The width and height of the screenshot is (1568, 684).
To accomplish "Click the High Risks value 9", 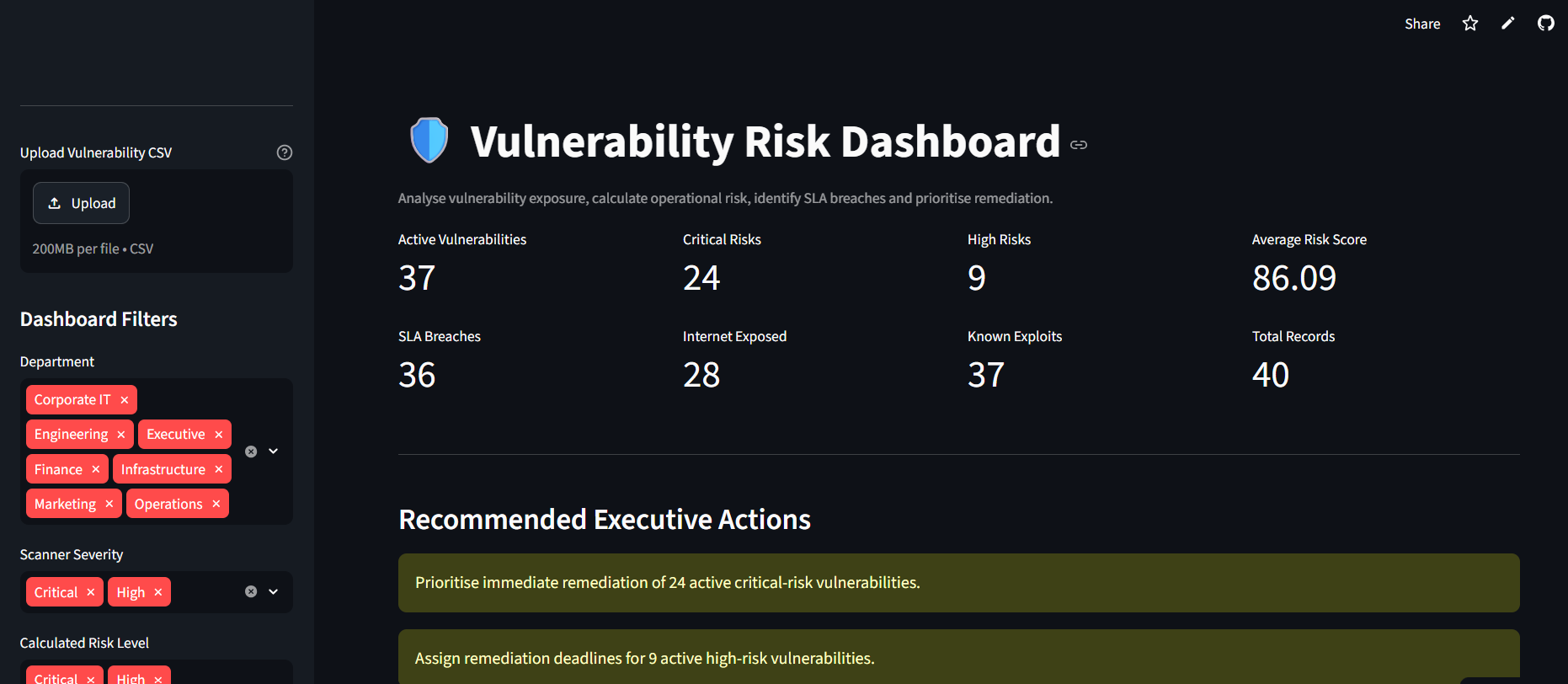I will [977, 278].
